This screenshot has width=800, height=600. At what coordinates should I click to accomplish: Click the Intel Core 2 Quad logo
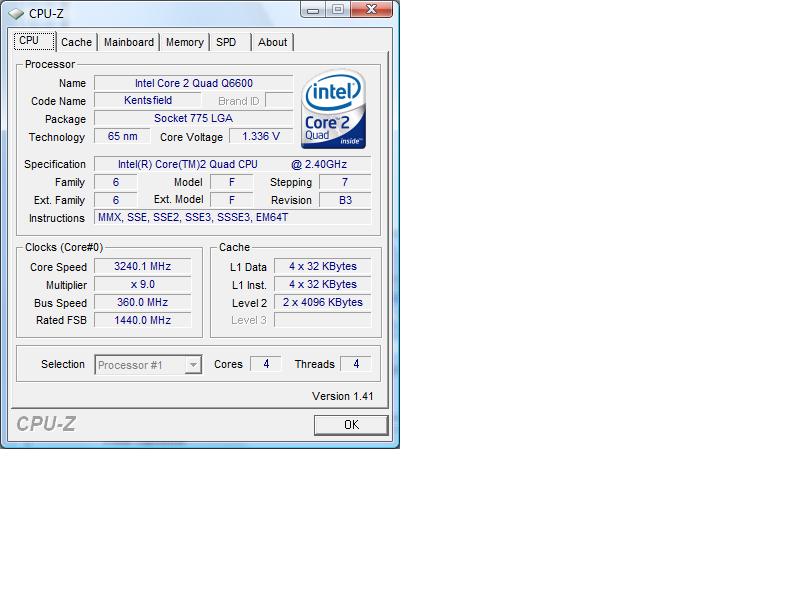click(334, 109)
